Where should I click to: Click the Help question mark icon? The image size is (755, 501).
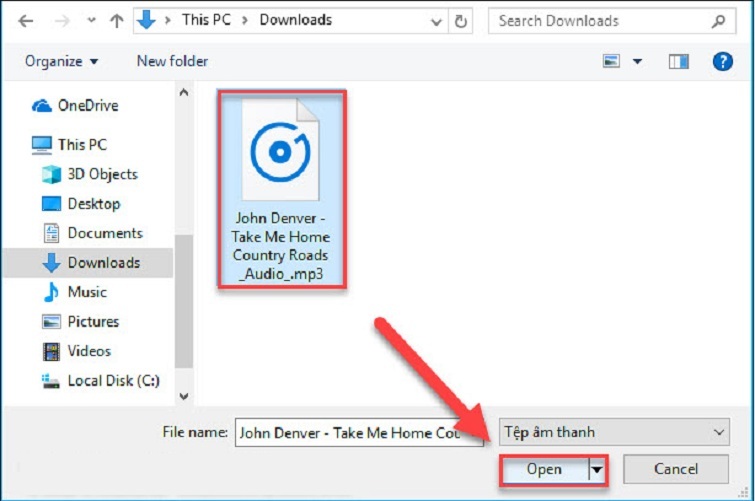(722, 61)
